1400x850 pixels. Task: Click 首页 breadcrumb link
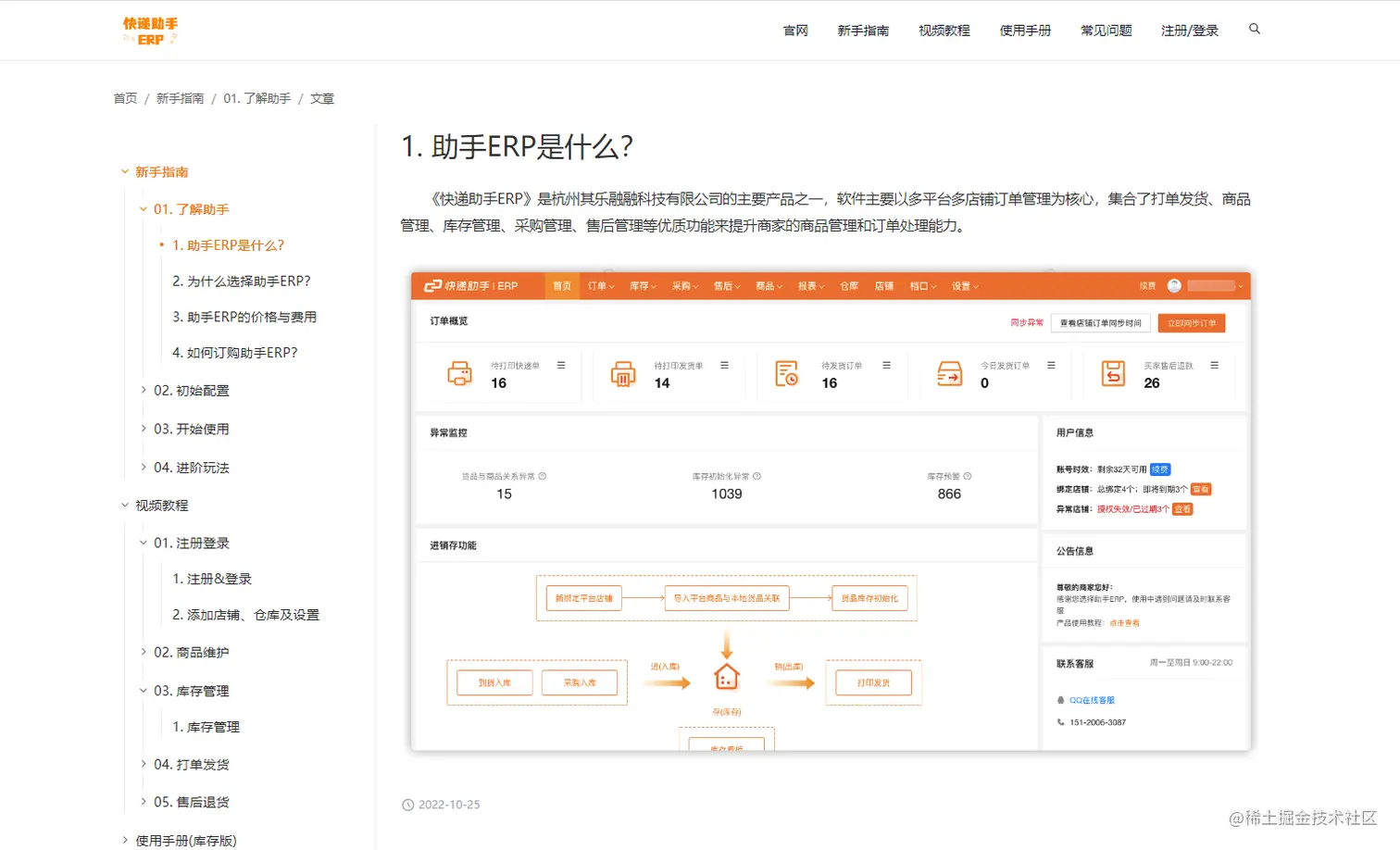pos(125,98)
